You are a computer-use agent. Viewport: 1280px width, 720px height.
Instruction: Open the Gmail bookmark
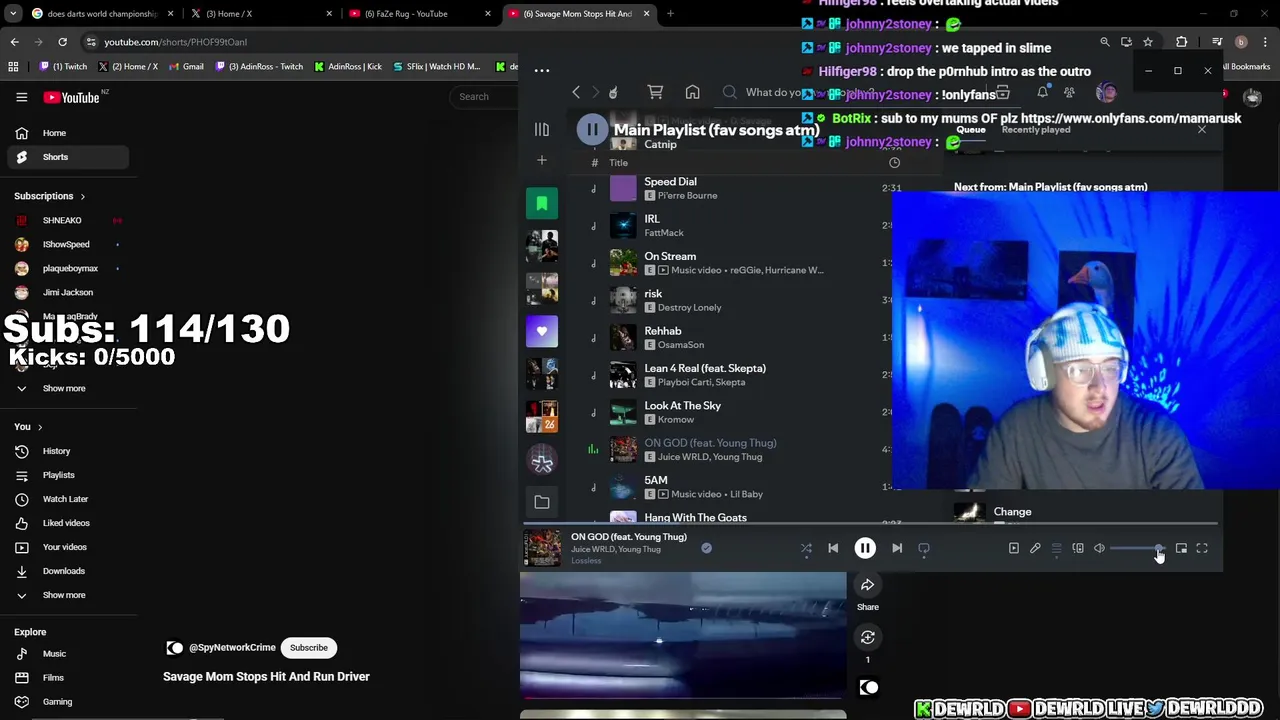click(x=186, y=67)
